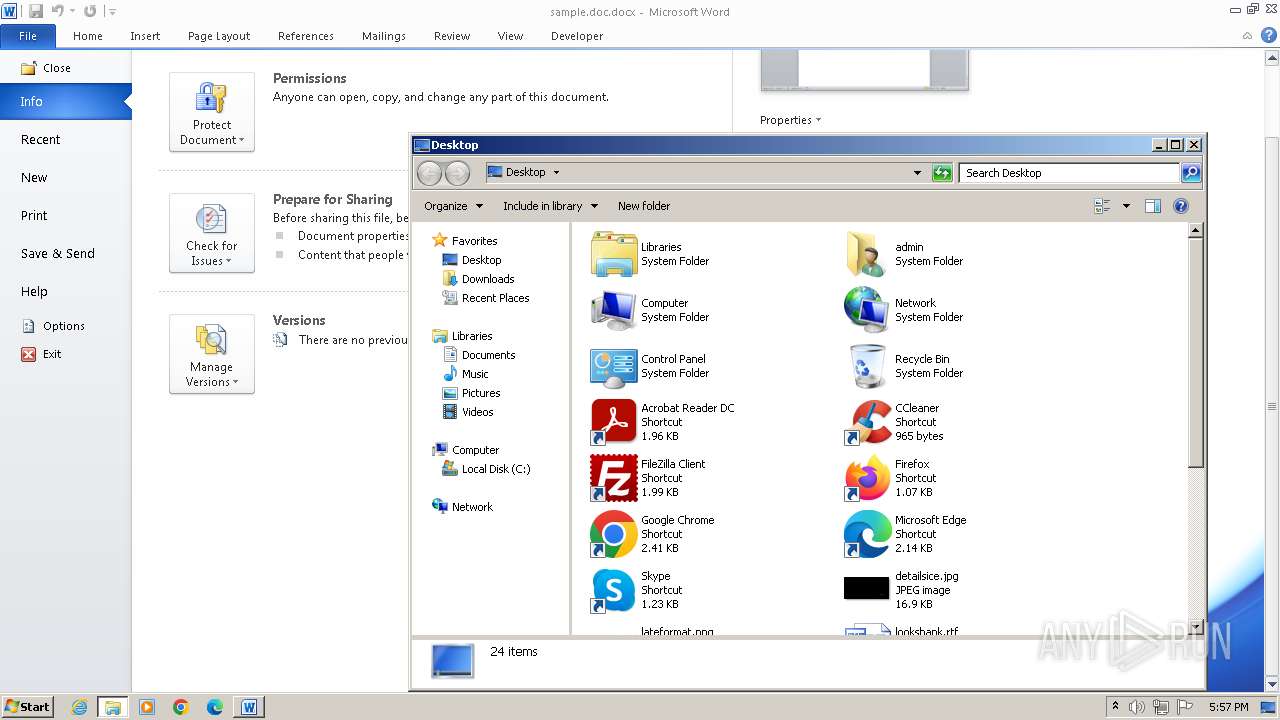Select Print in the backstage menu
The height and width of the screenshot is (720, 1280).
tap(65, 216)
